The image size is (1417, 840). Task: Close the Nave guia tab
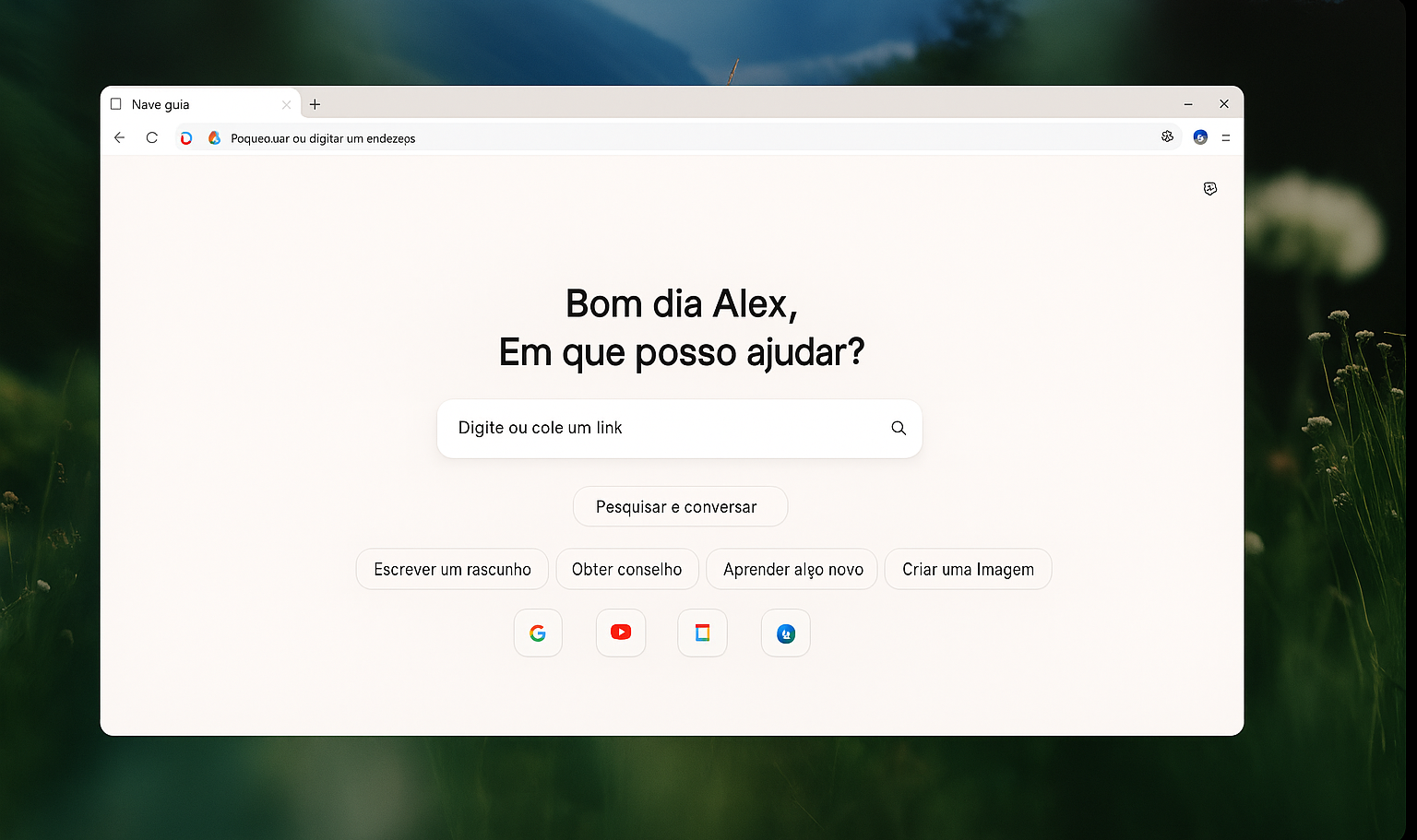click(x=286, y=105)
